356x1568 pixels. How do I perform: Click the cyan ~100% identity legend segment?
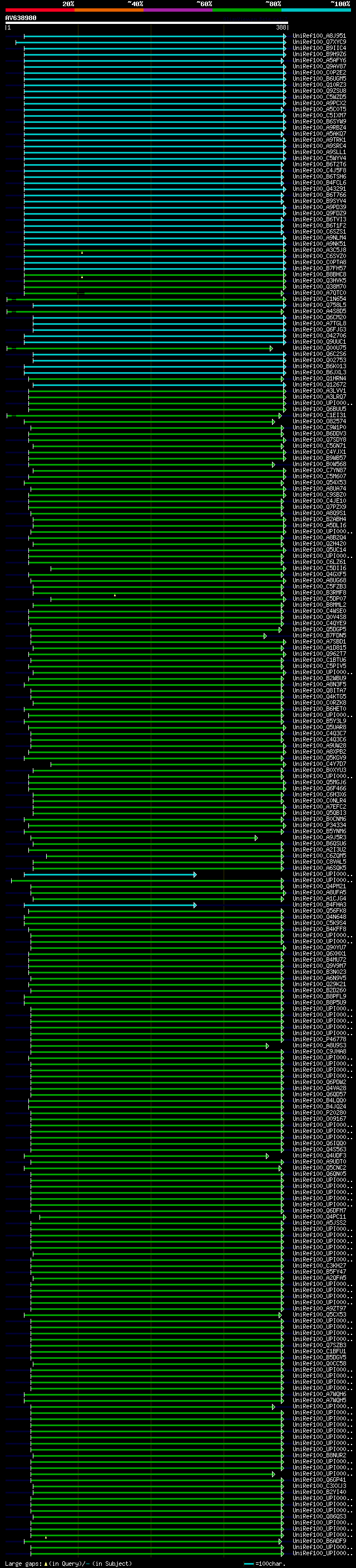click(316, 11)
